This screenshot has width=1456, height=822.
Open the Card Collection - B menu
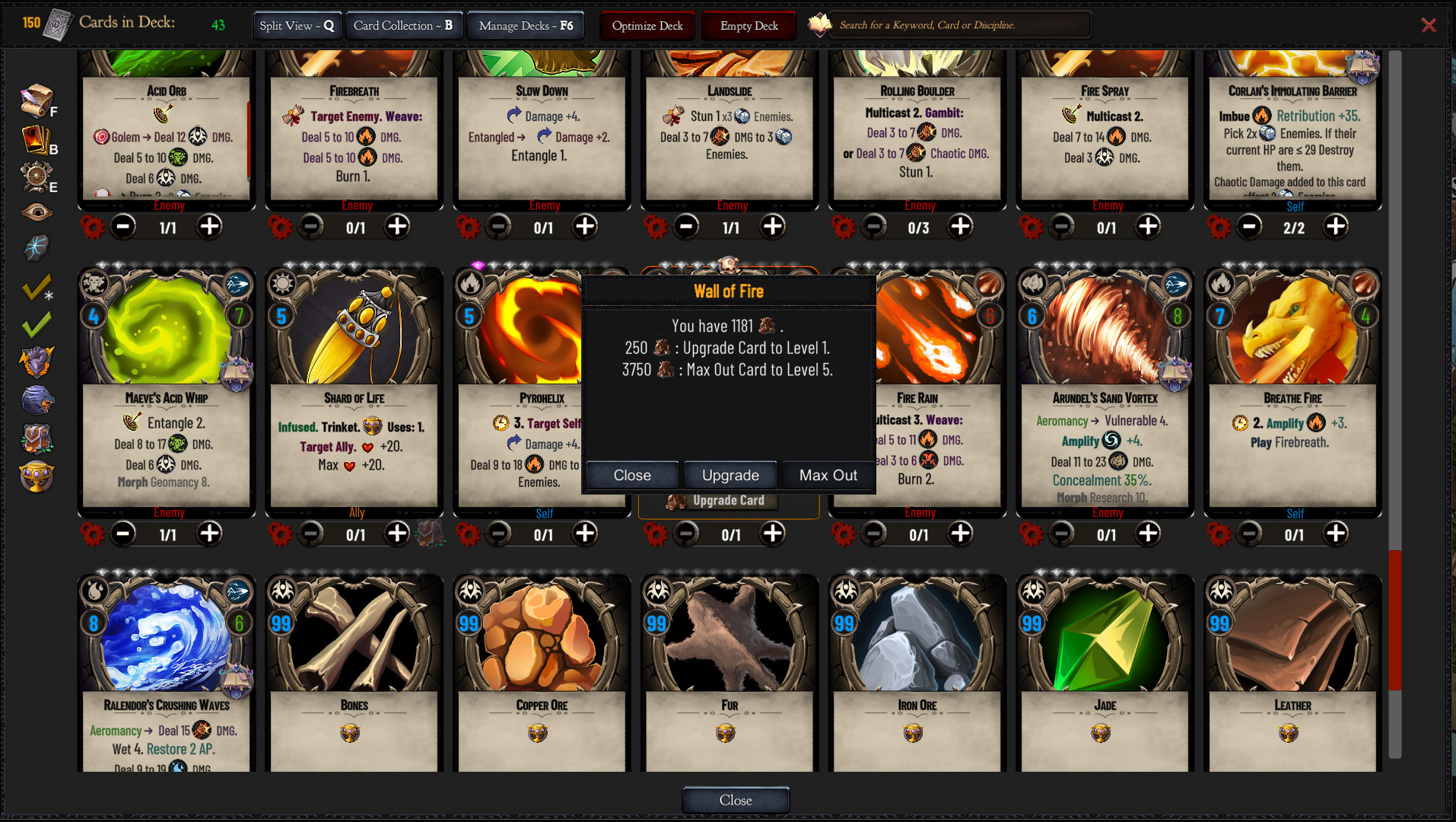(403, 26)
